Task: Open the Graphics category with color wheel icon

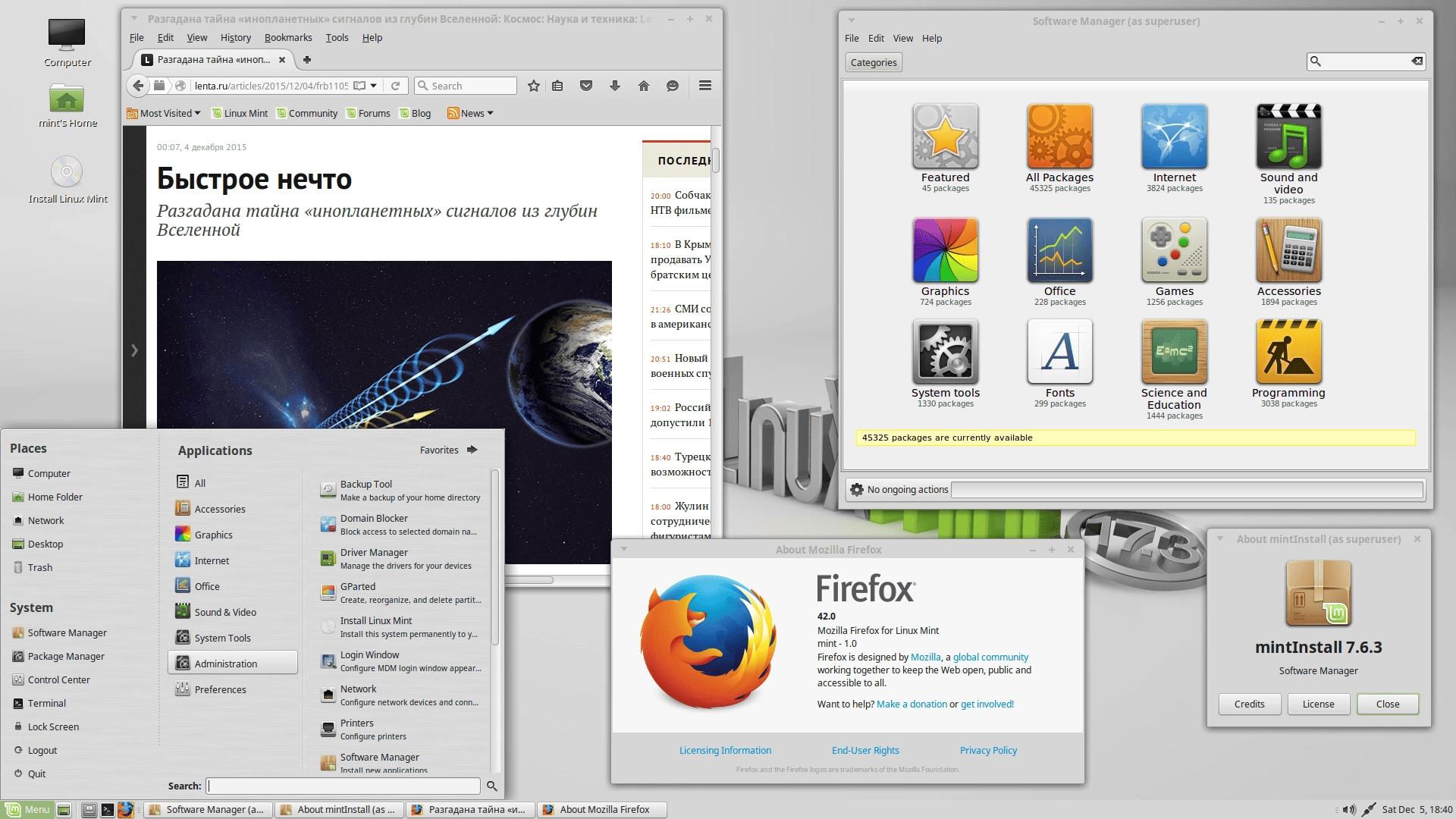Action: [x=945, y=262]
